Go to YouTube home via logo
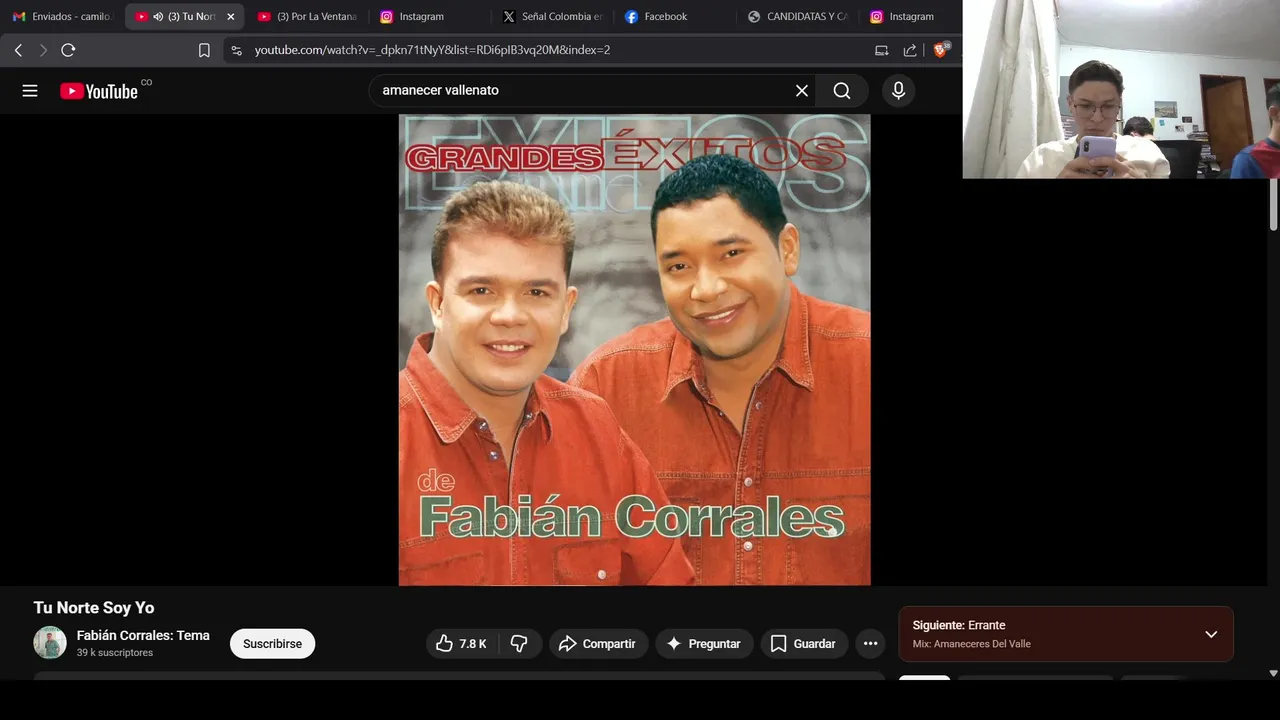The image size is (1280, 720). point(99,91)
